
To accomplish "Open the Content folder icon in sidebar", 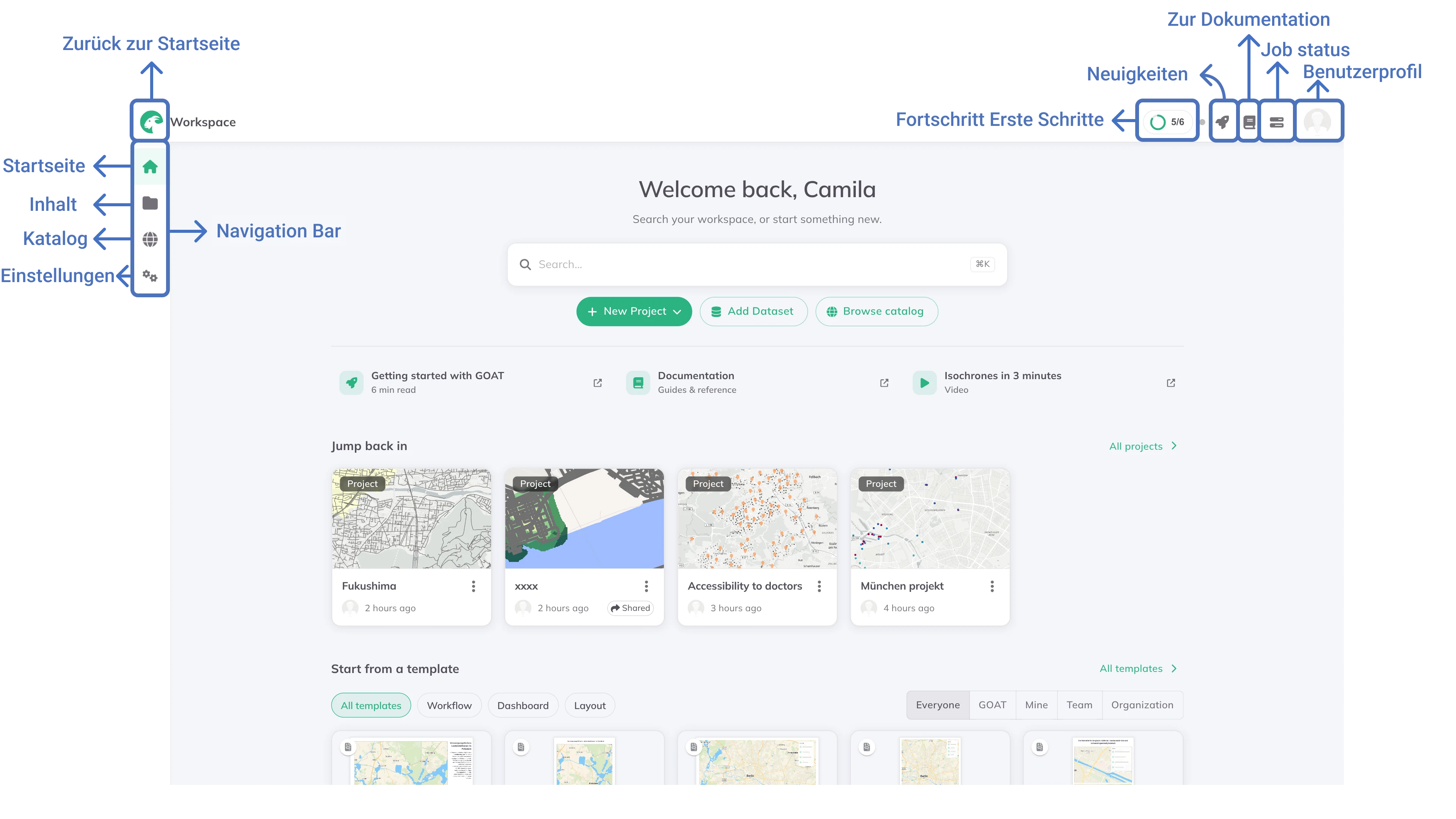I will coord(150,203).
